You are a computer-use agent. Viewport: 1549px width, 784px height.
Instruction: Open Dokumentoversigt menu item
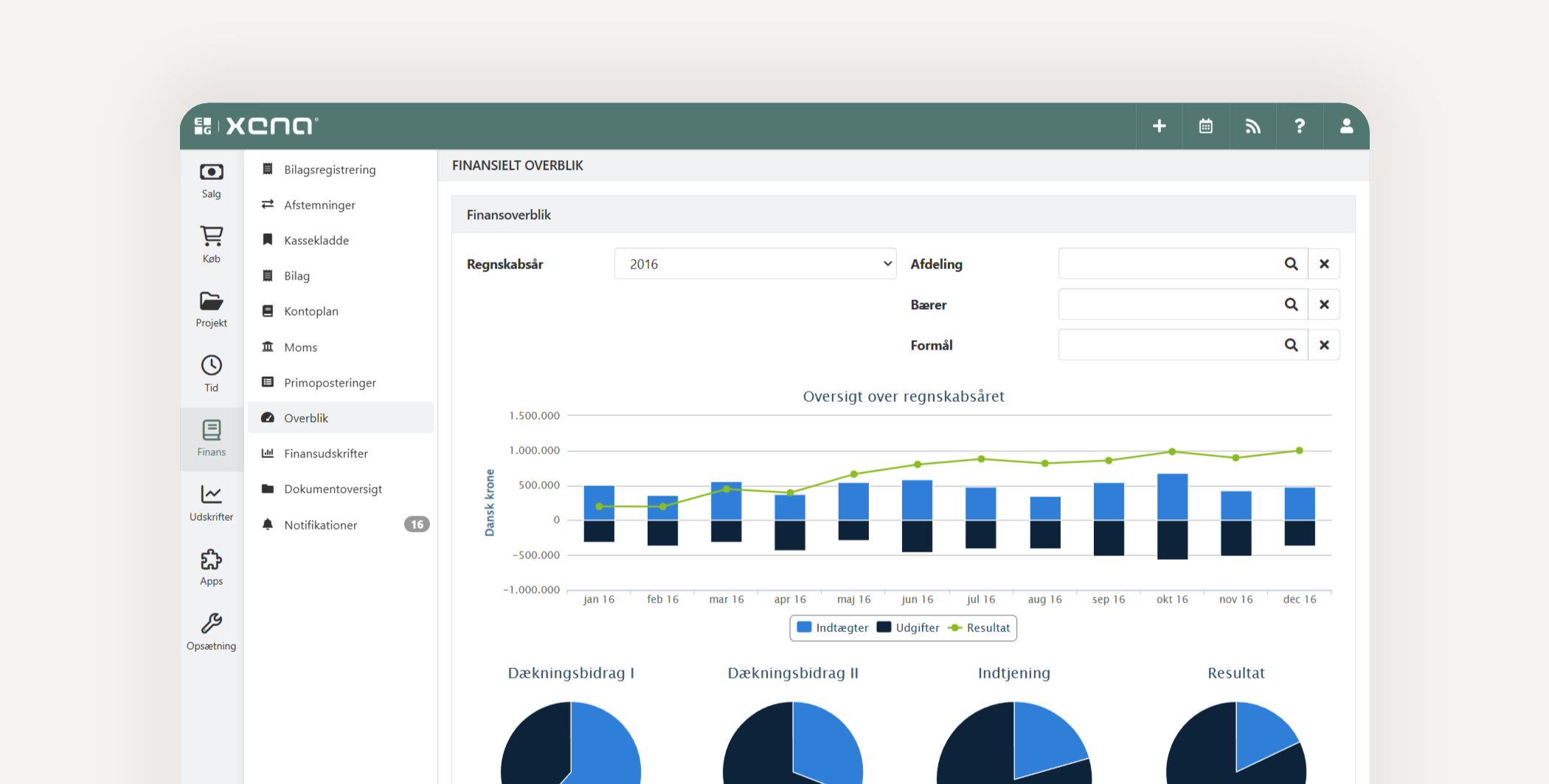point(341,489)
